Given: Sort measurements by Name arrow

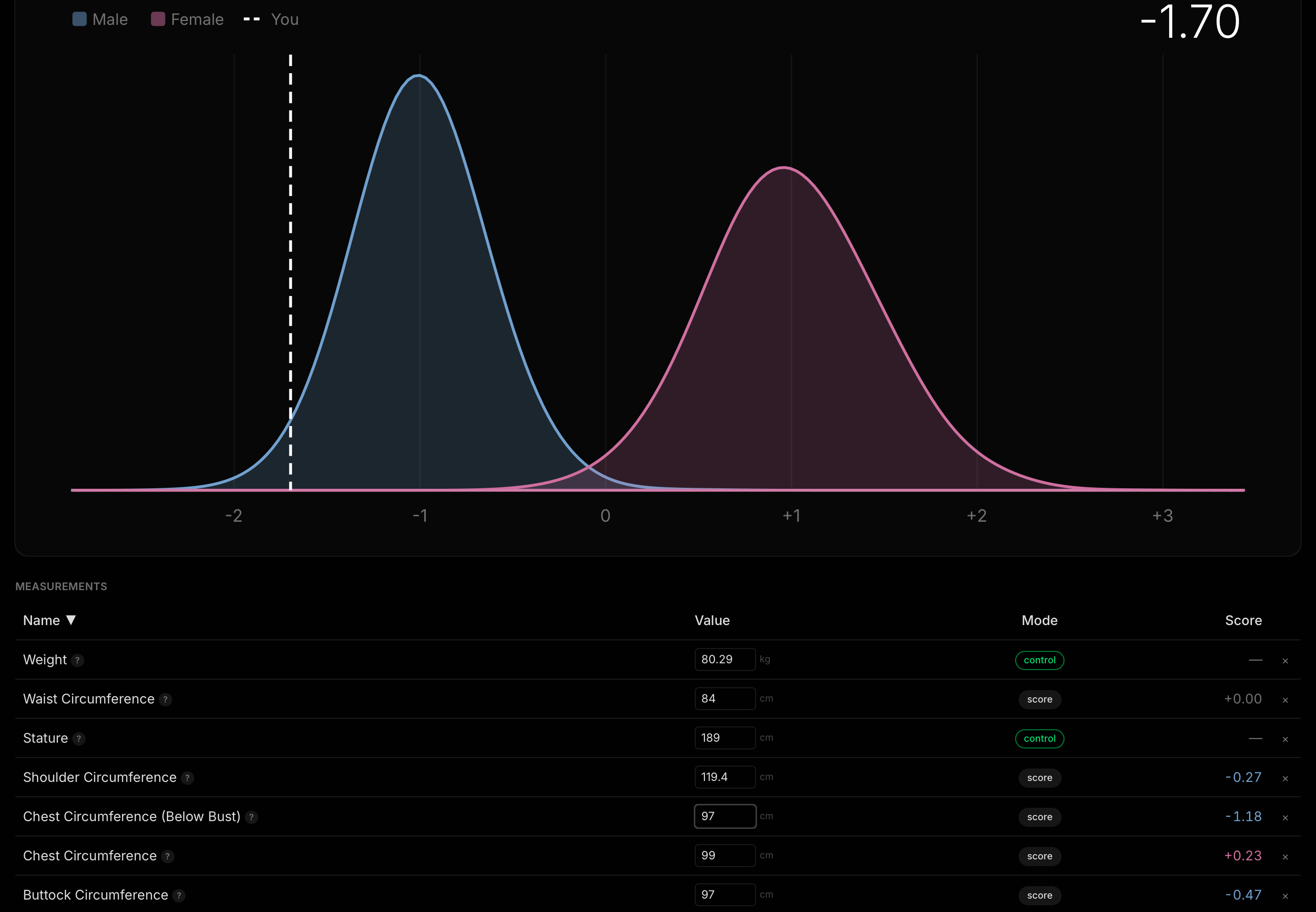Looking at the screenshot, I should pyautogui.click(x=71, y=620).
